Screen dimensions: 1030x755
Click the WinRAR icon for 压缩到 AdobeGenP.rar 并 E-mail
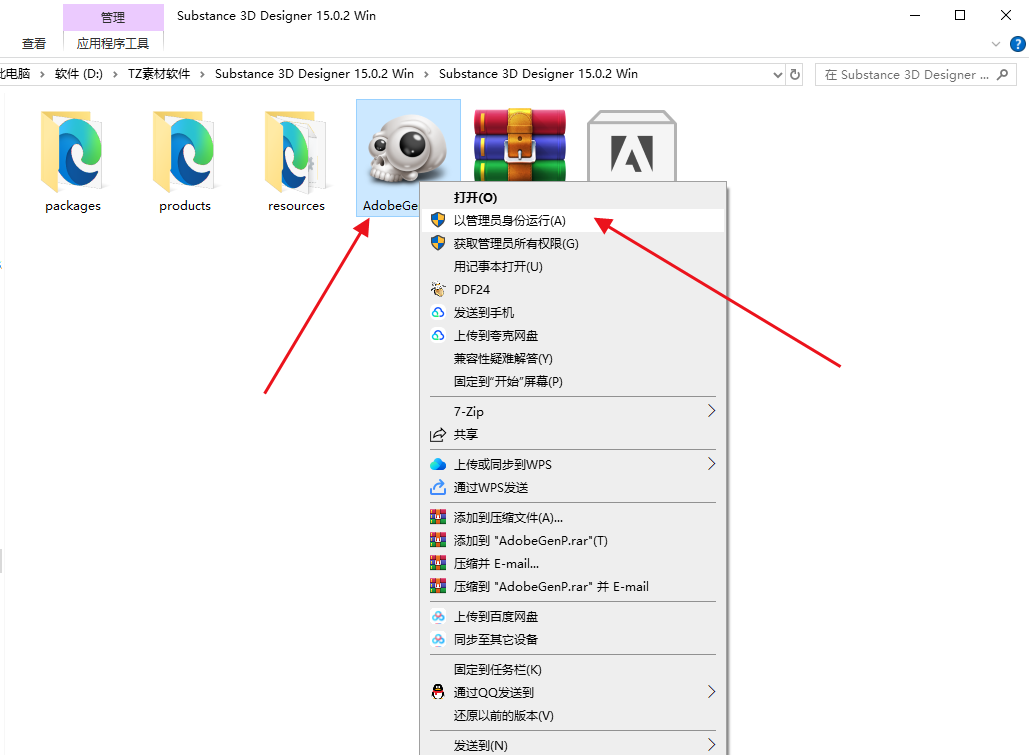click(438, 586)
